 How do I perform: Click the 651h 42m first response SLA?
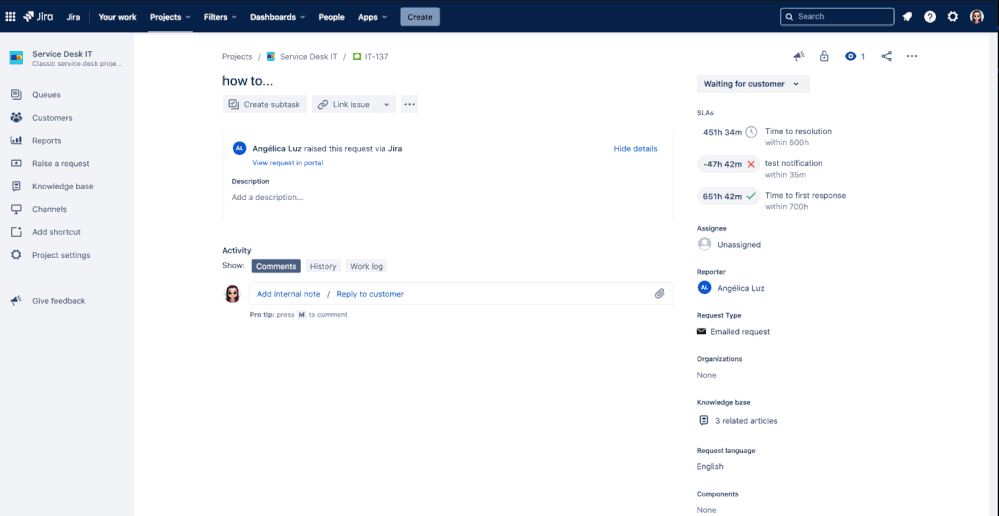pyautogui.click(x=728, y=196)
